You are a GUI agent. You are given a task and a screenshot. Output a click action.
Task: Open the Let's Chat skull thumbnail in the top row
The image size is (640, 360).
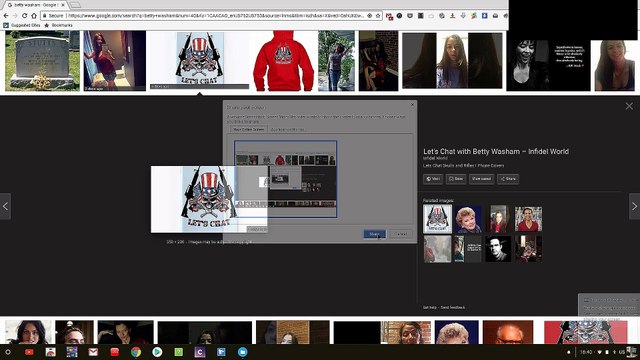click(x=200, y=61)
